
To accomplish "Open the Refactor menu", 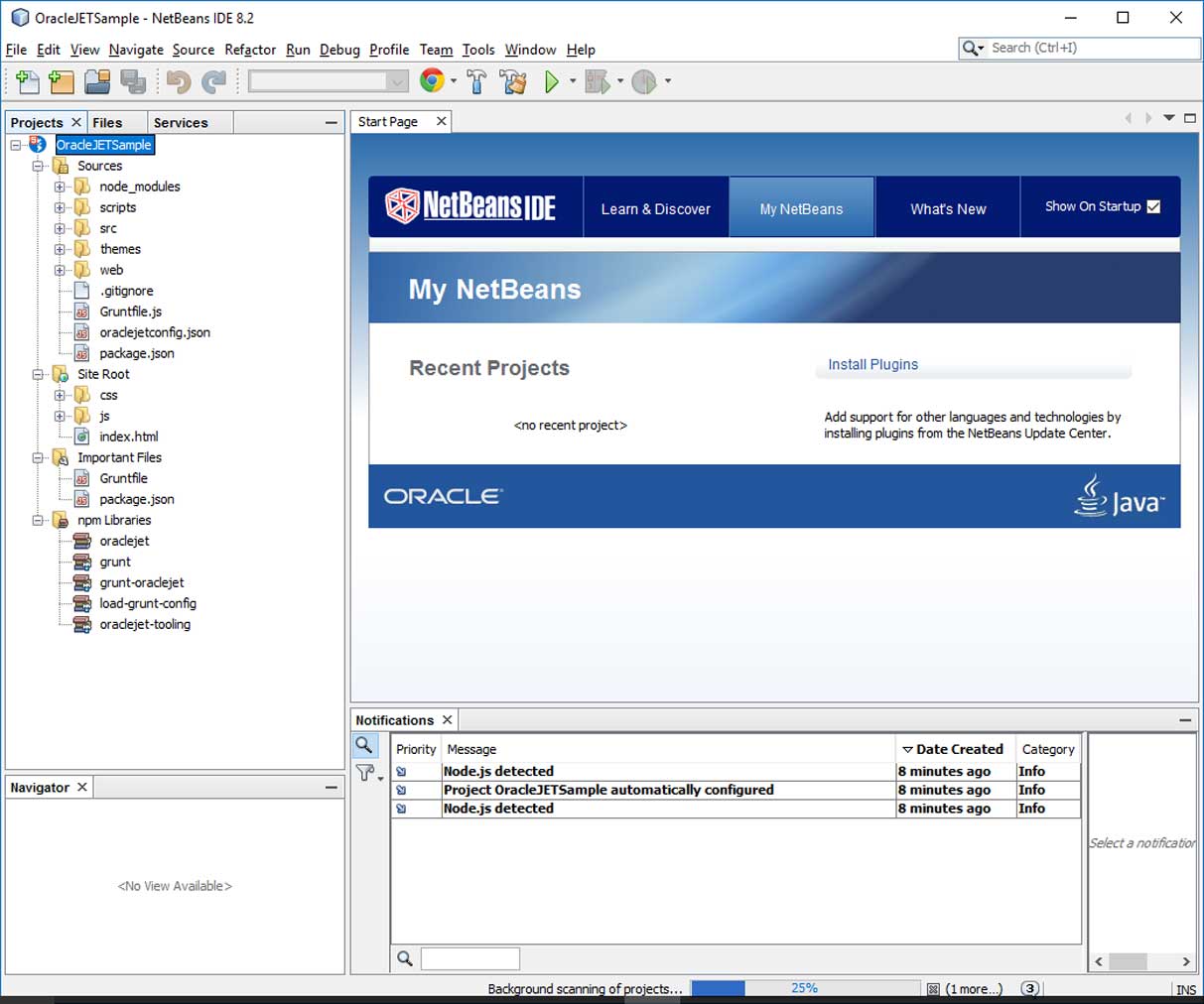I will (x=250, y=50).
